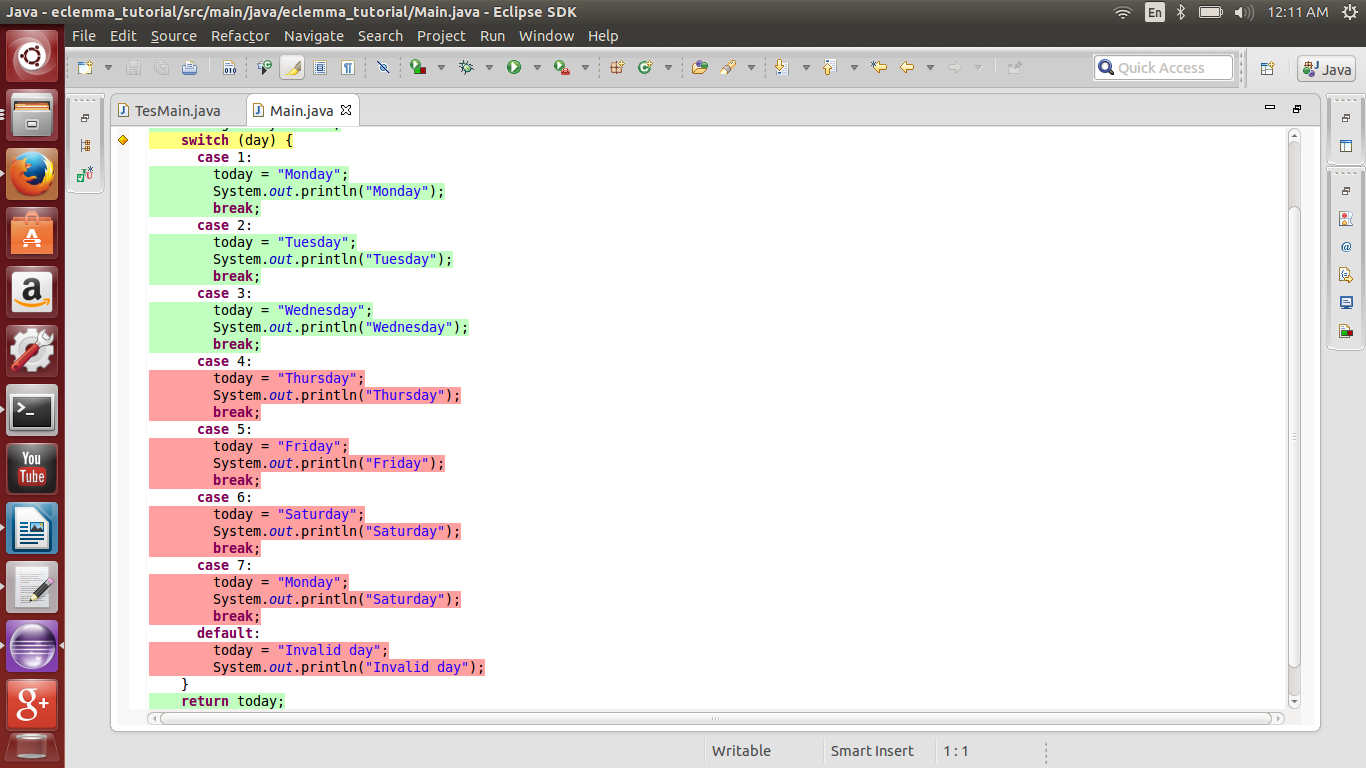Navigate Back with the yellow arrow icon
This screenshot has width=1366, height=768.
pos(907,68)
